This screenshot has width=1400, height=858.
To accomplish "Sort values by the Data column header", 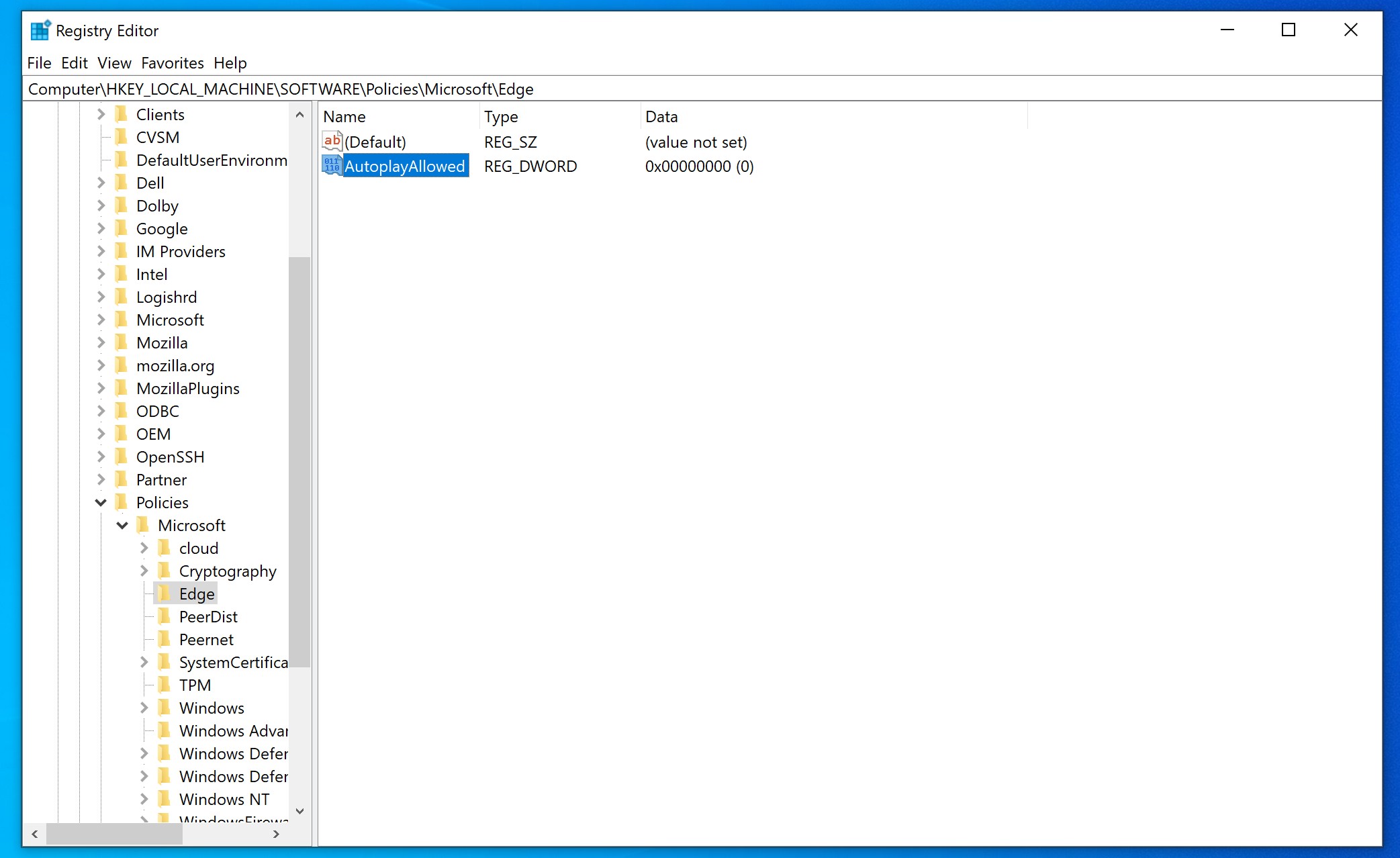I will (x=834, y=116).
